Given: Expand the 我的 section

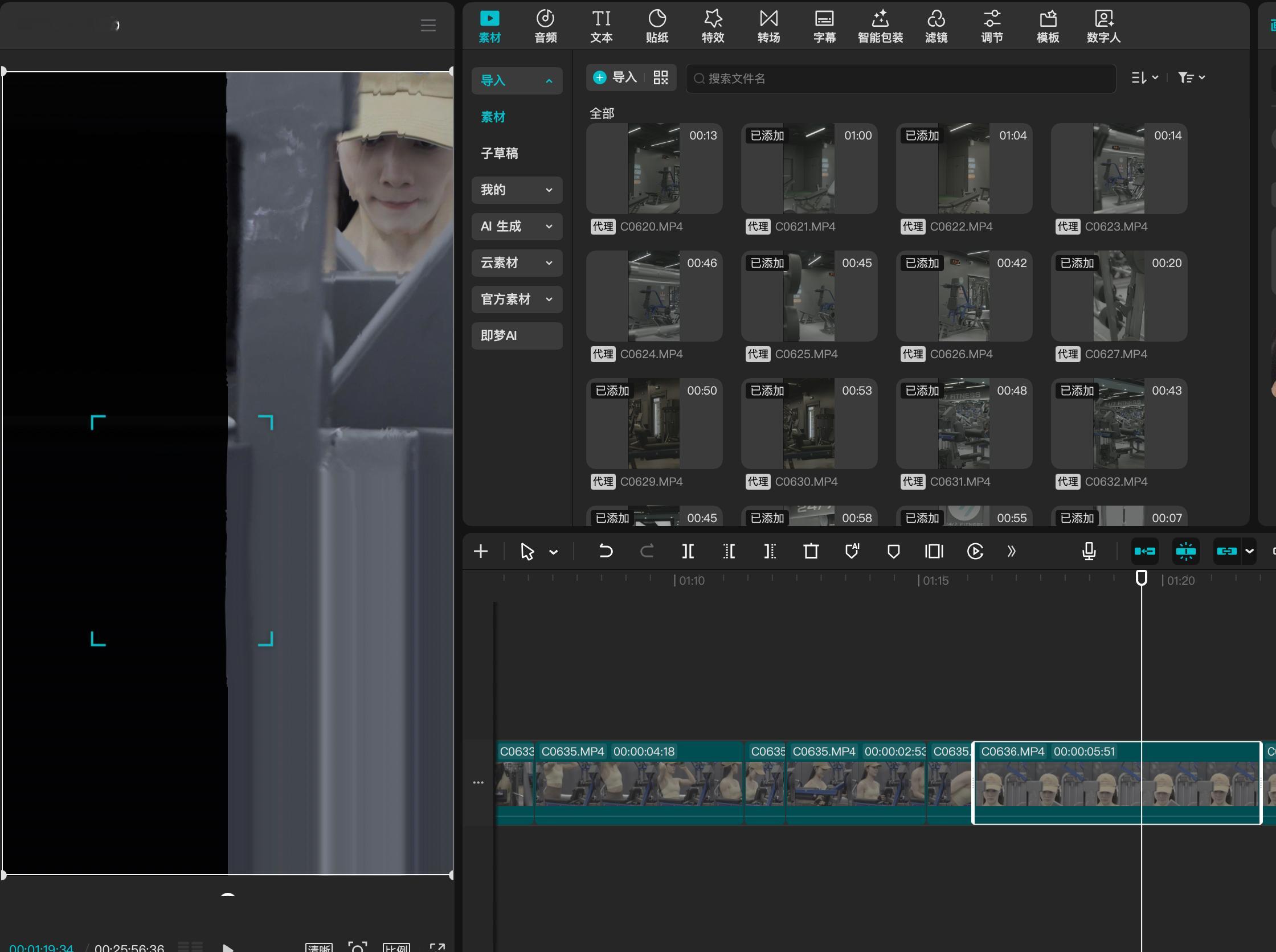Looking at the screenshot, I should click(x=517, y=190).
